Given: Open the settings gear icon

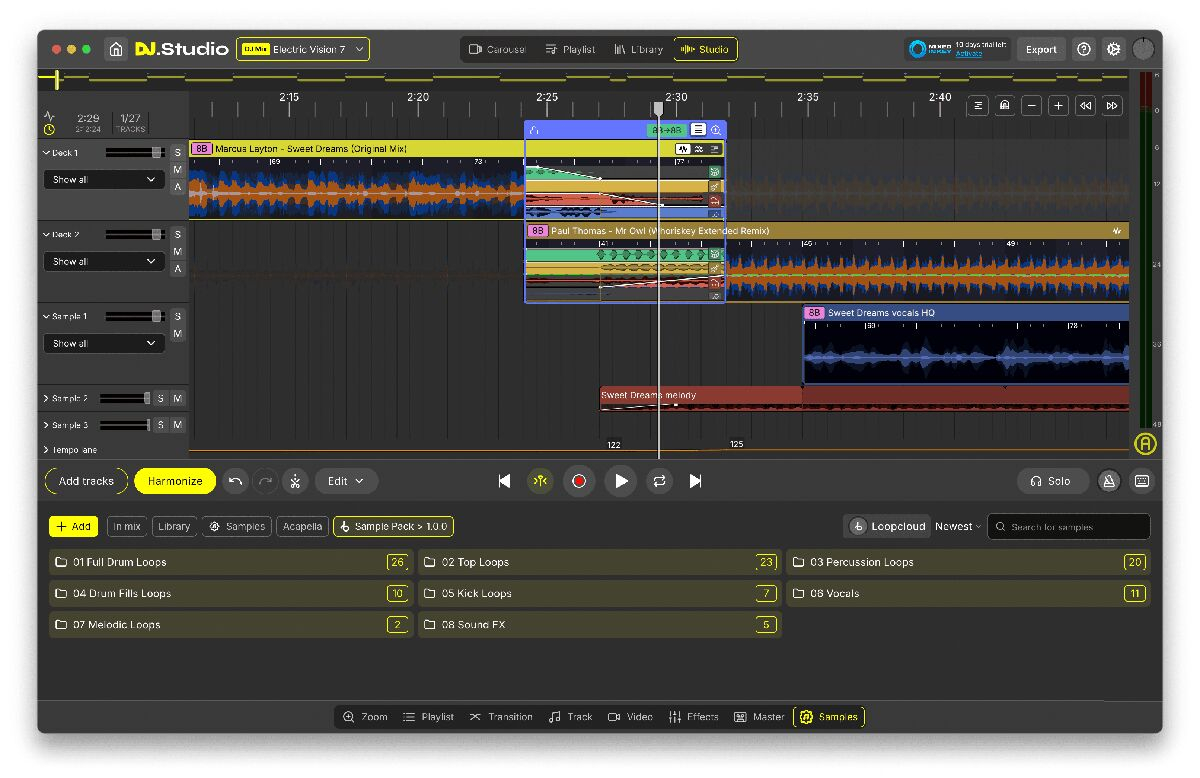Looking at the screenshot, I should click(1113, 49).
